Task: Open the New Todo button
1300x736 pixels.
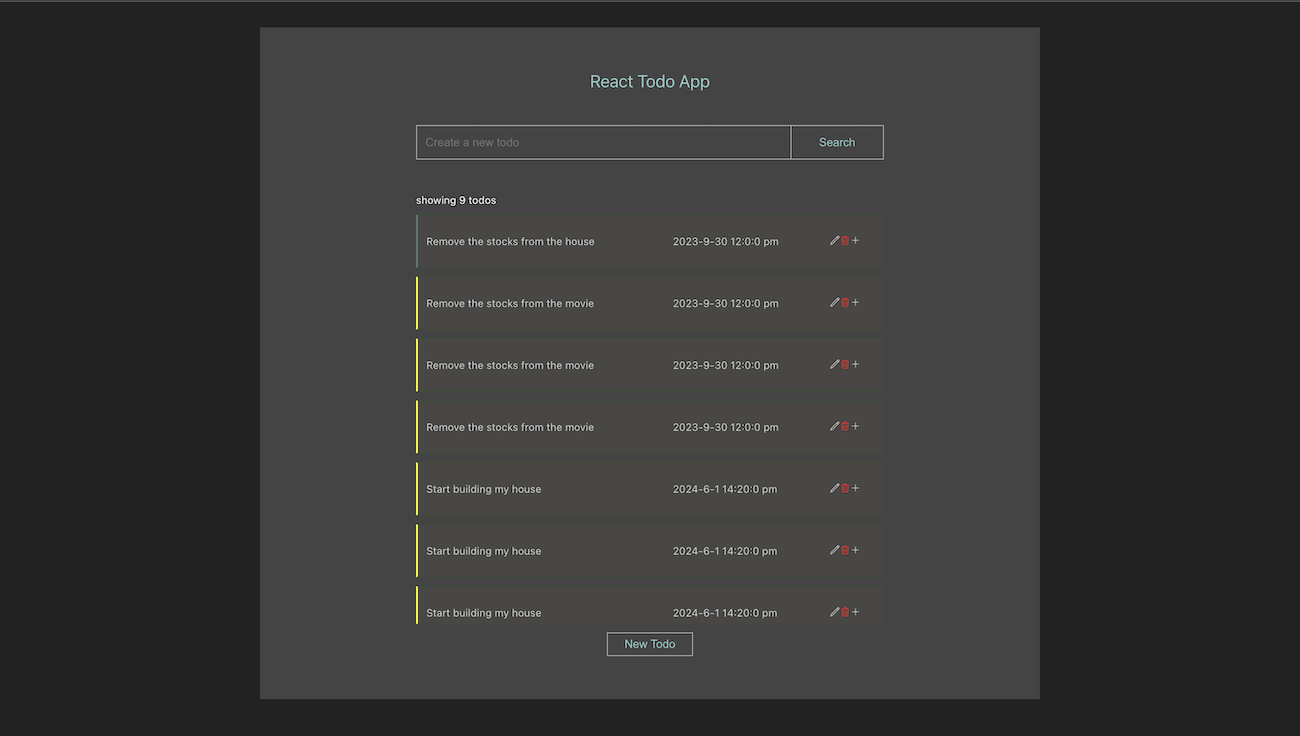Action: point(650,644)
